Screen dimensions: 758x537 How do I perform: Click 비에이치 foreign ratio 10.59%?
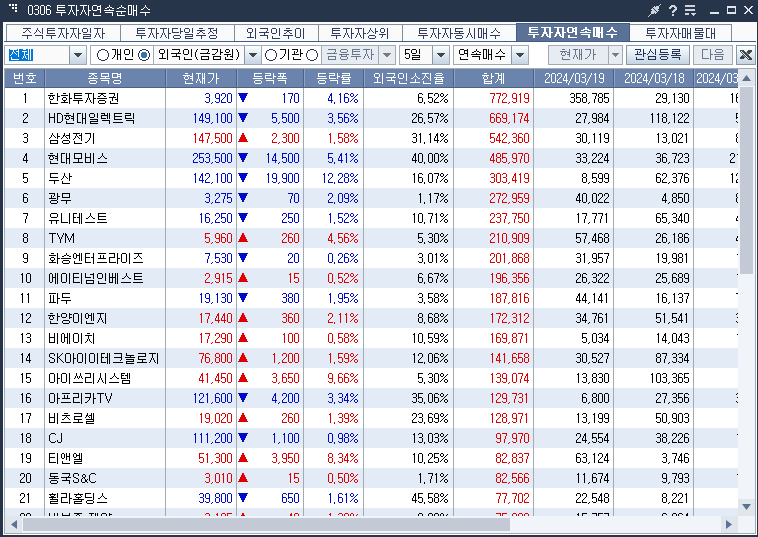pyautogui.click(x=430, y=338)
